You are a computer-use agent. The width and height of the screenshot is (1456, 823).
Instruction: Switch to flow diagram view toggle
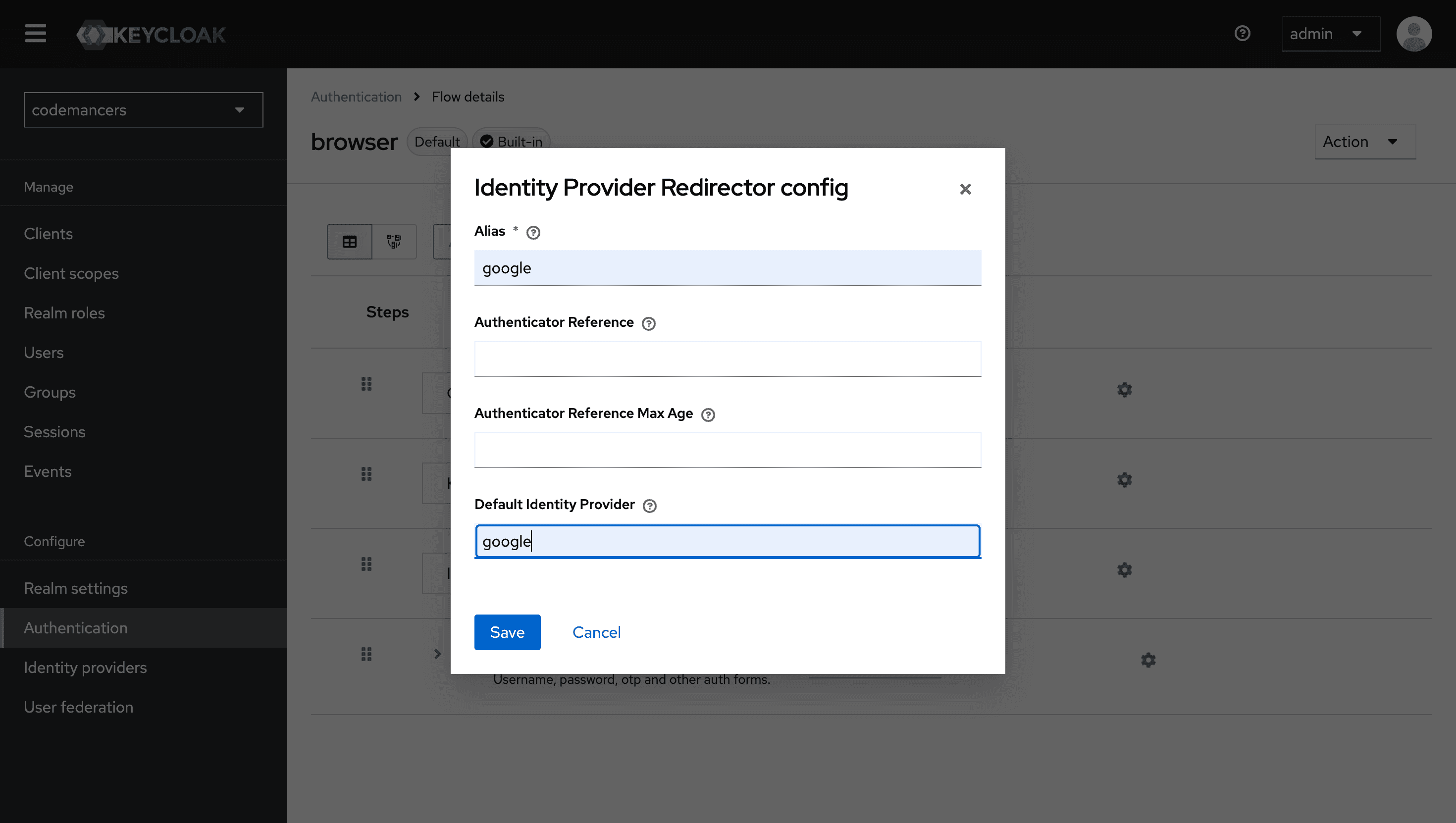point(394,242)
